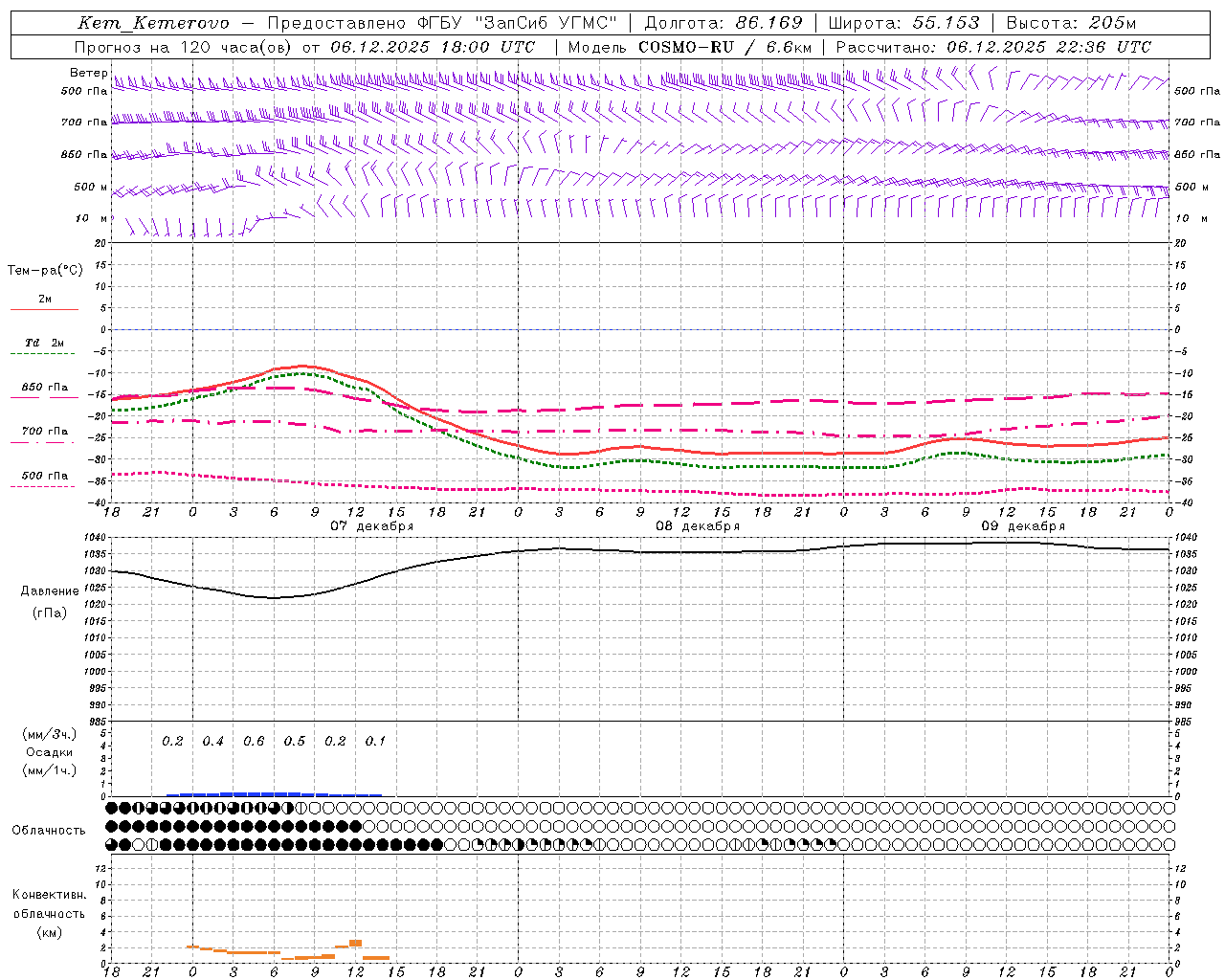This screenshot has width=1225, height=980.
Task: Jump to the 09 декабря date label
Action: (1022, 526)
